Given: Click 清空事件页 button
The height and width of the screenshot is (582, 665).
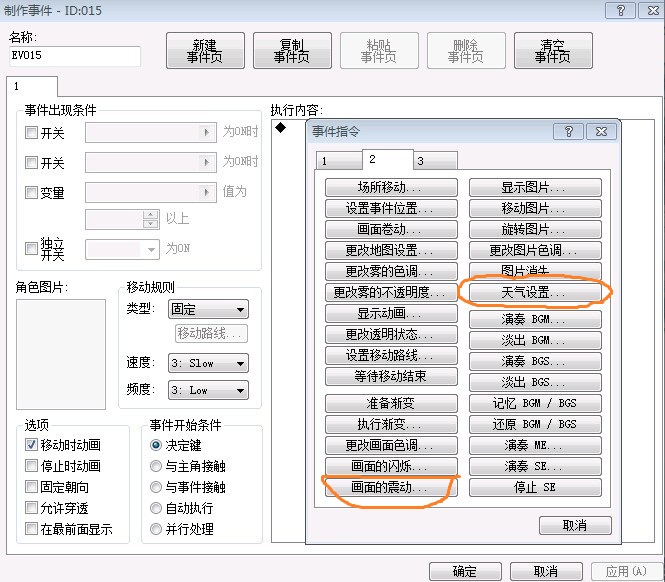Looking at the screenshot, I should coord(553,50).
